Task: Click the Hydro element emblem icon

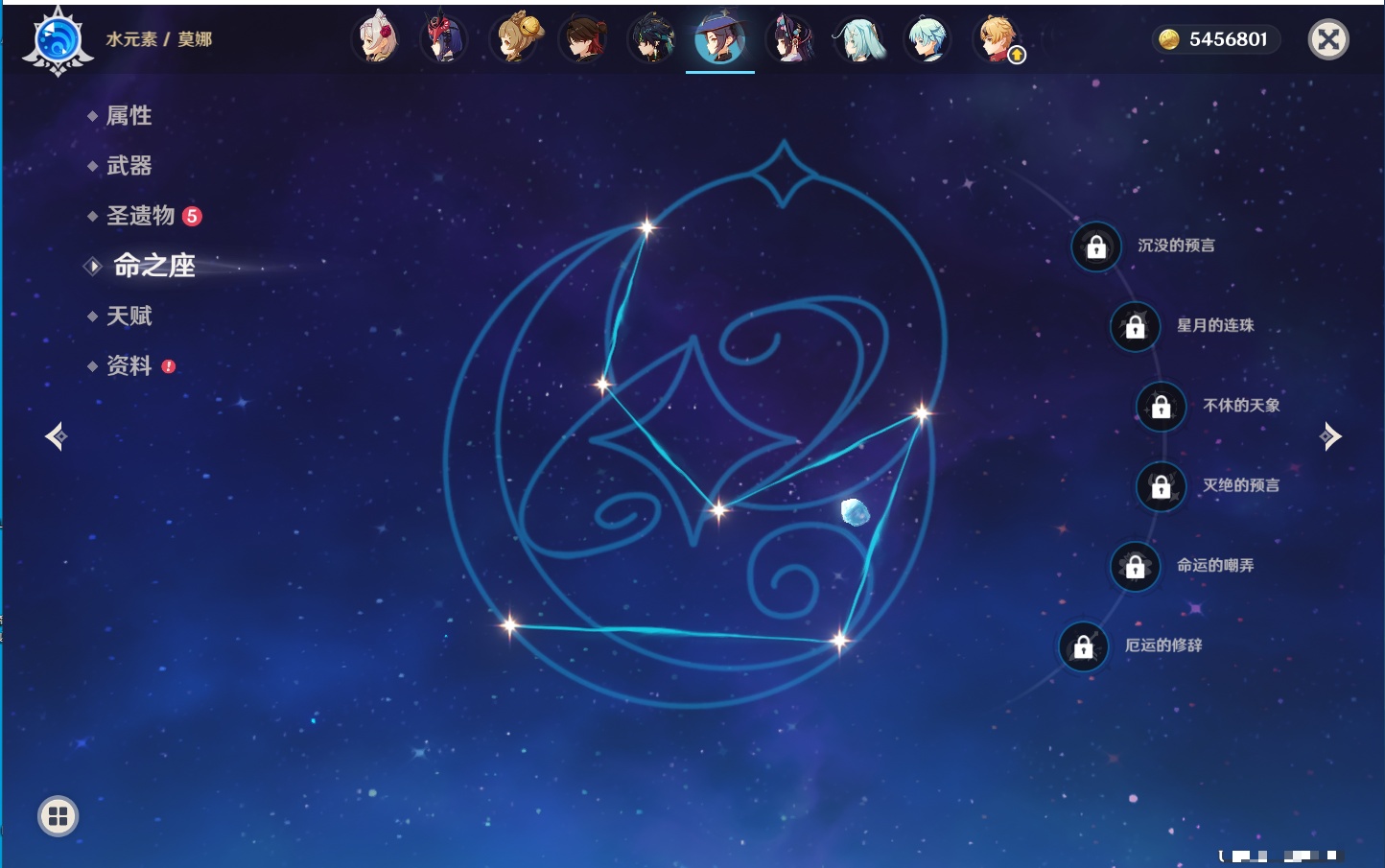Action: [58, 41]
